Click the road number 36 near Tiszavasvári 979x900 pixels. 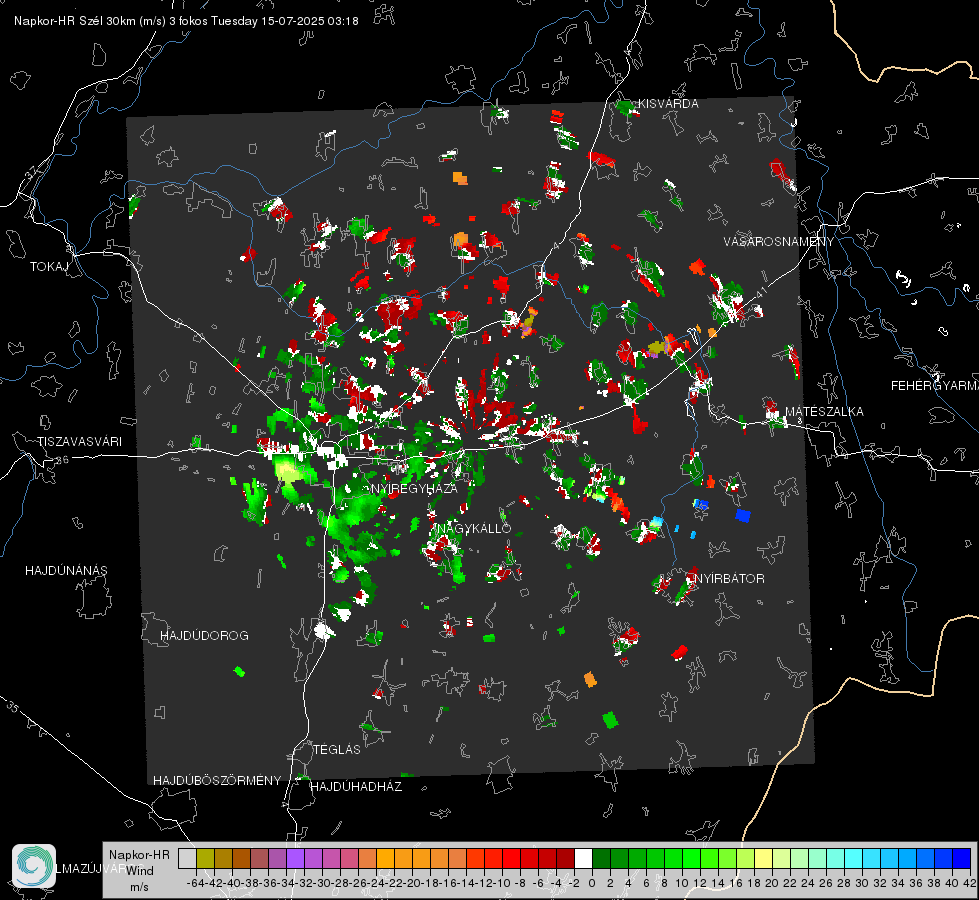(62, 460)
